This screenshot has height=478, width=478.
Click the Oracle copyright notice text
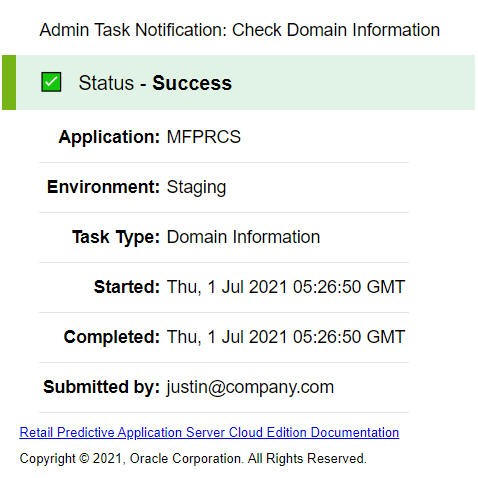coord(193,459)
